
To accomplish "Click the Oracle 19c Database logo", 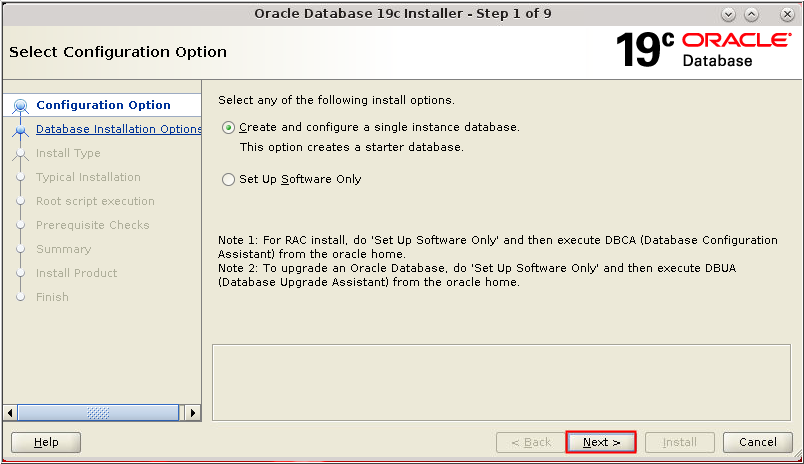I will coord(704,50).
